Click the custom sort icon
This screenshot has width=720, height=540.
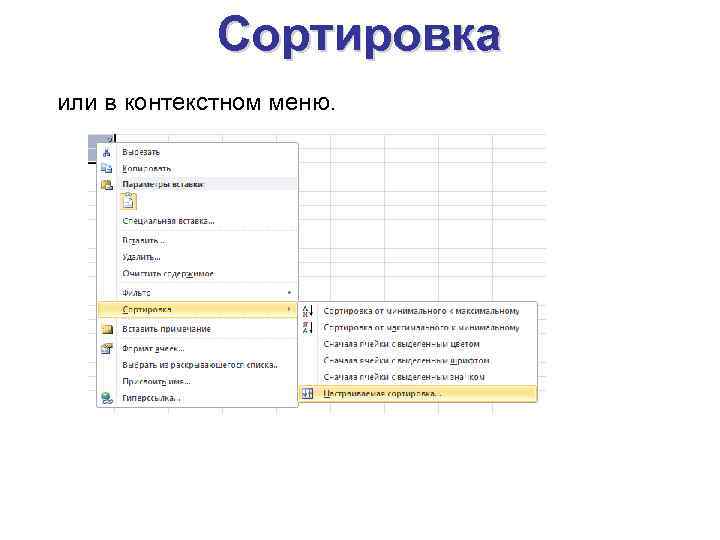[308, 394]
